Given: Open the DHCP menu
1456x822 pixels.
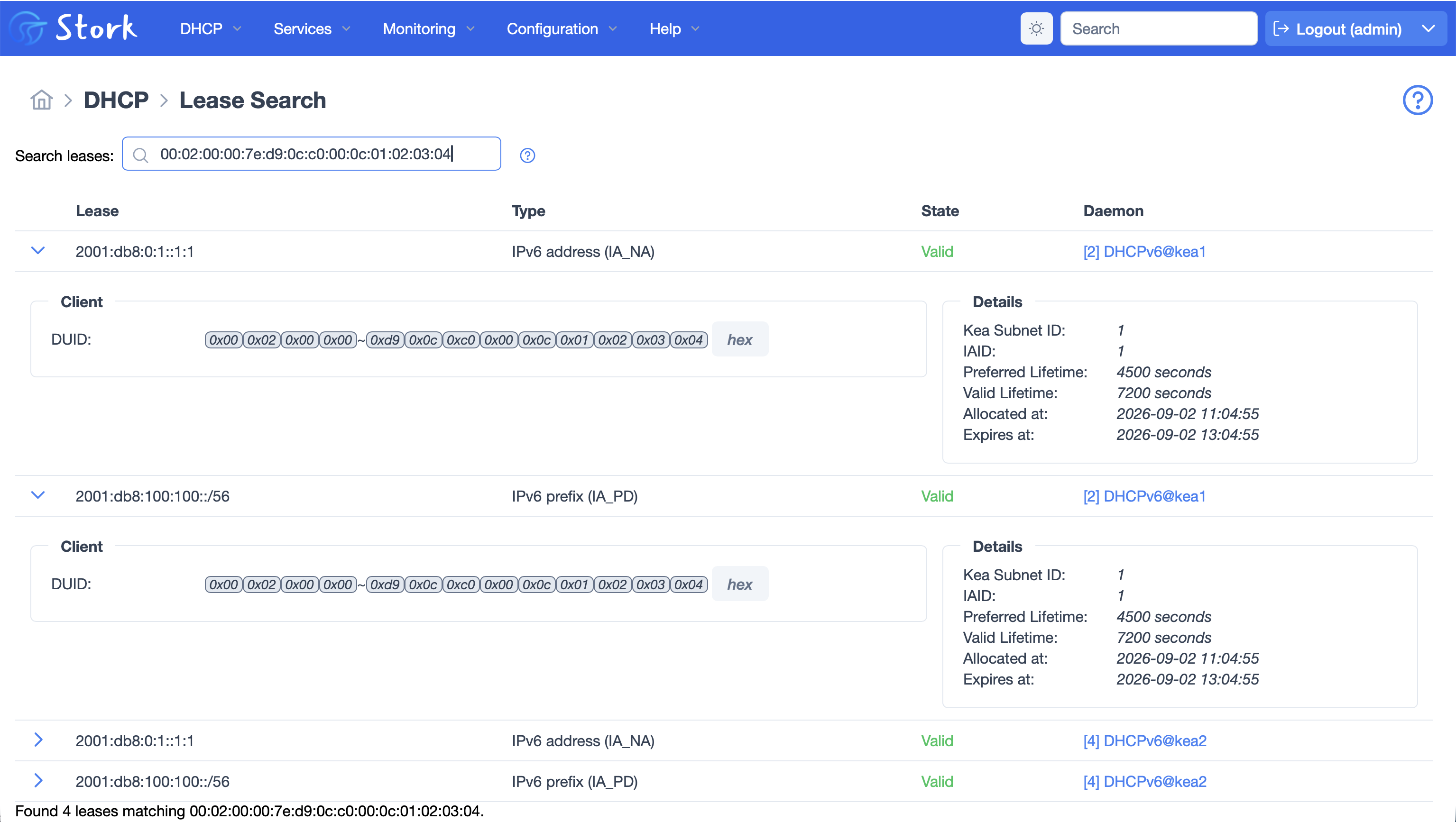Looking at the screenshot, I should click(210, 29).
